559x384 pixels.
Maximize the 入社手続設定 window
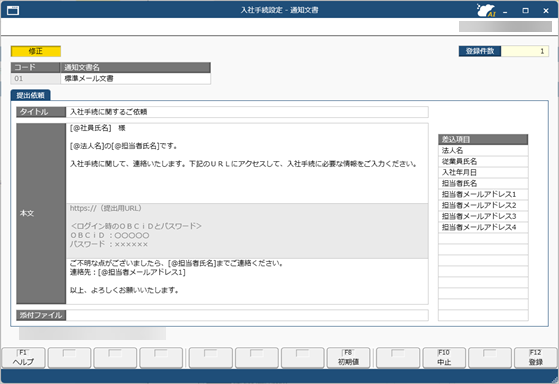(525, 11)
